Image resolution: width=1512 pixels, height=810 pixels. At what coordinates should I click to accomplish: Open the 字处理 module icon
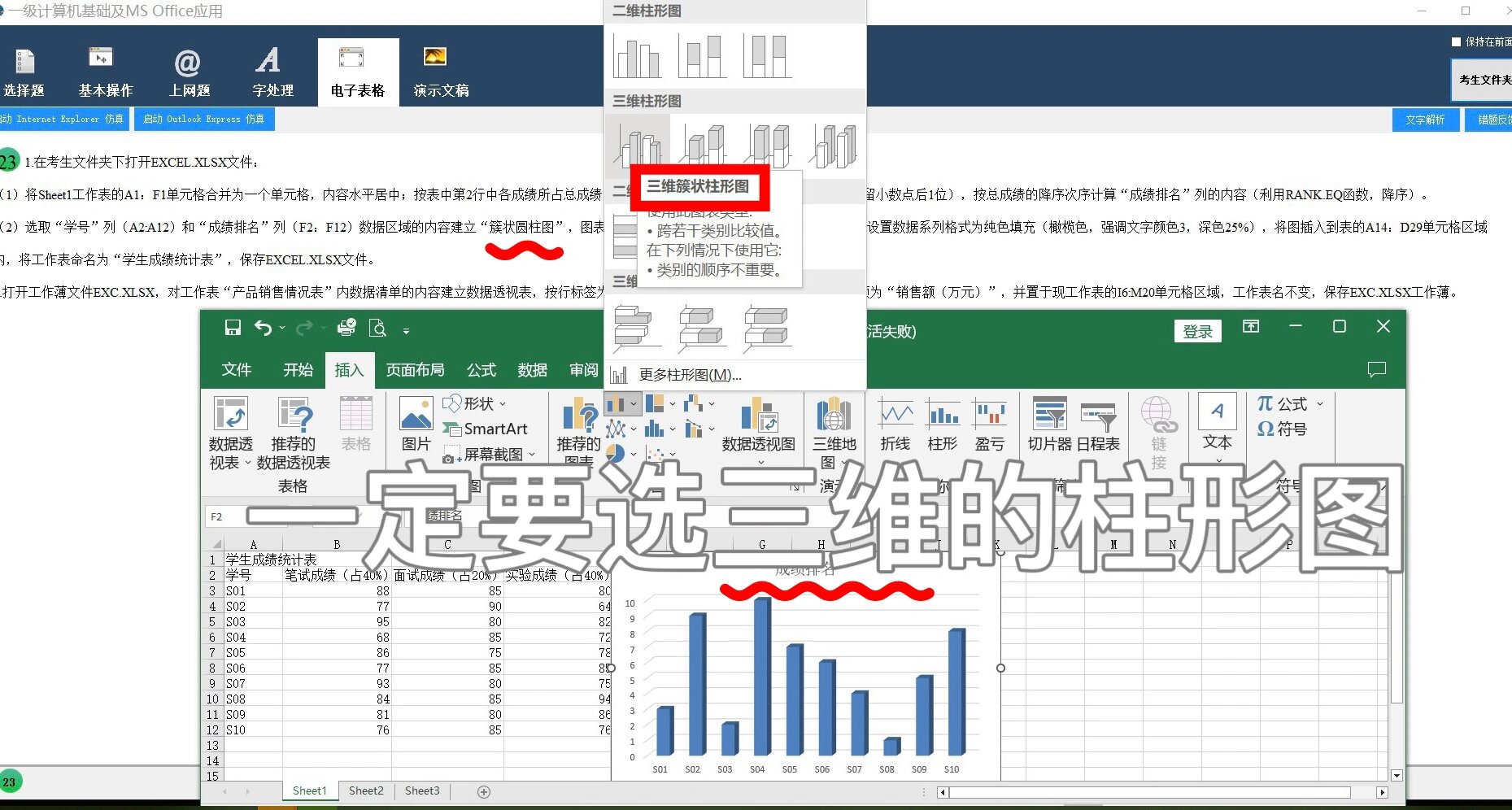(x=269, y=72)
